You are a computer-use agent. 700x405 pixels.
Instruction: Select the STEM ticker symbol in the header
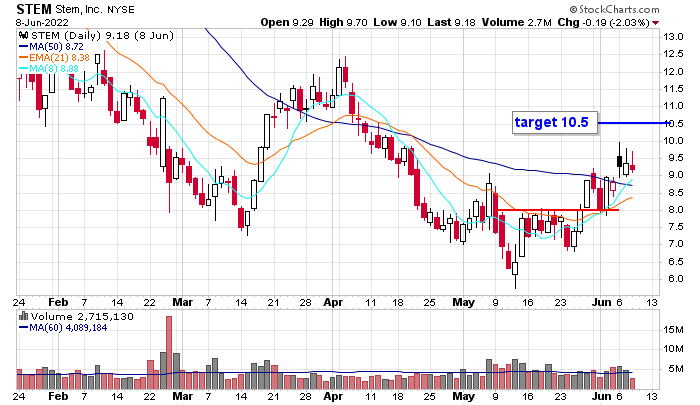pyautogui.click(x=33, y=9)
